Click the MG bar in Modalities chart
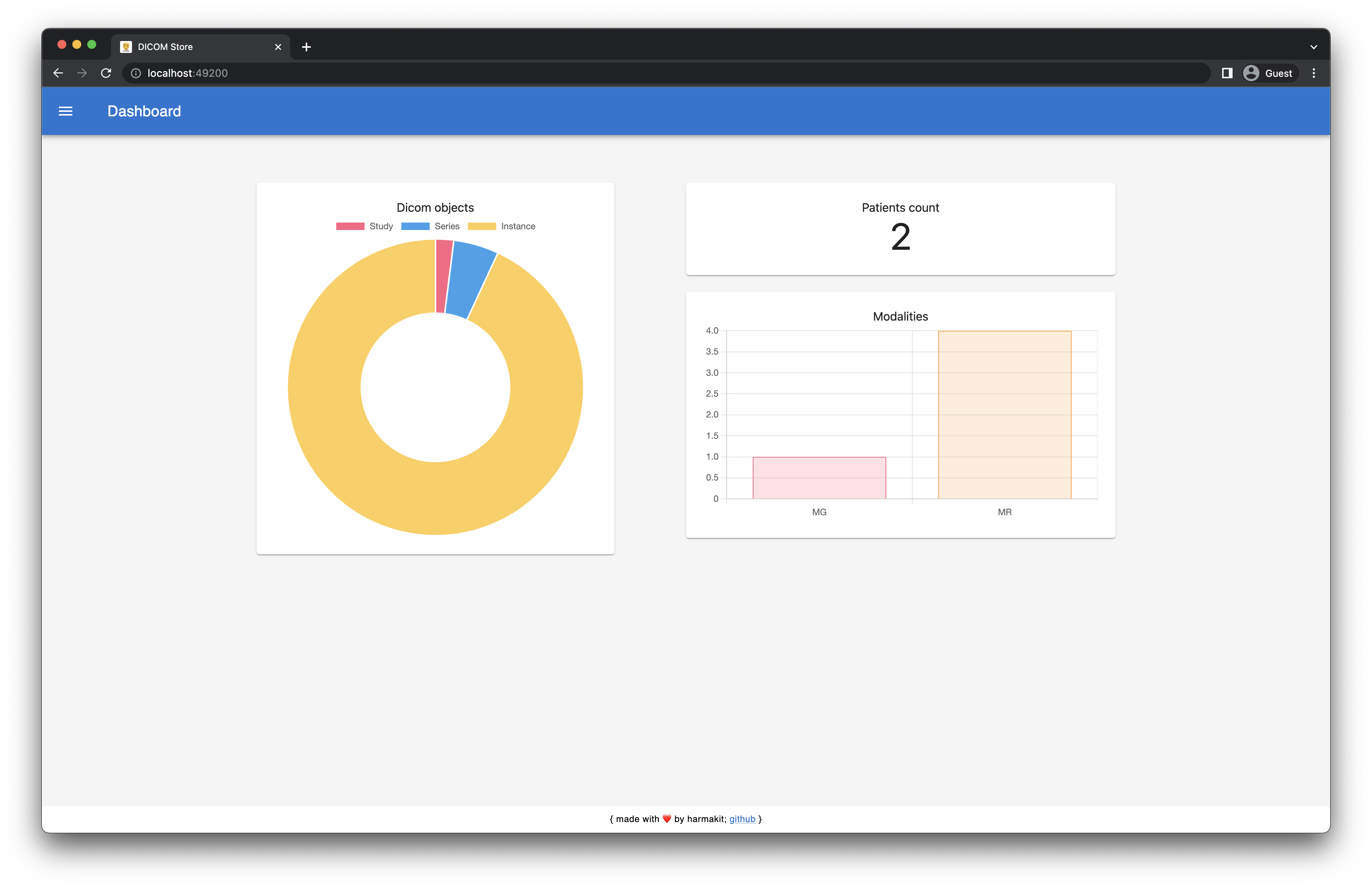The height and width of the screenshot is (888, 1372). click(x=819, y=478)
